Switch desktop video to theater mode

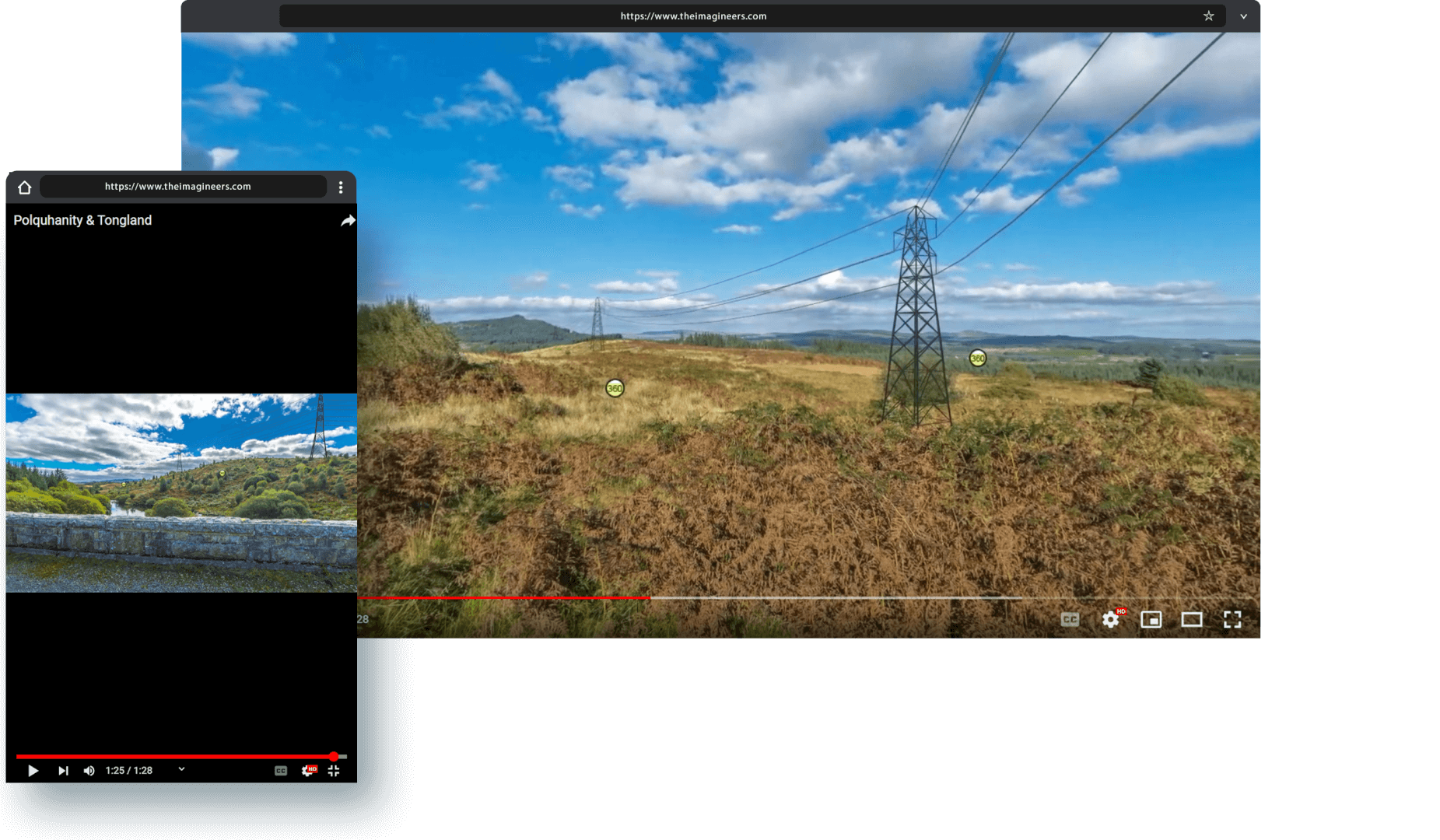(1192, 619)
